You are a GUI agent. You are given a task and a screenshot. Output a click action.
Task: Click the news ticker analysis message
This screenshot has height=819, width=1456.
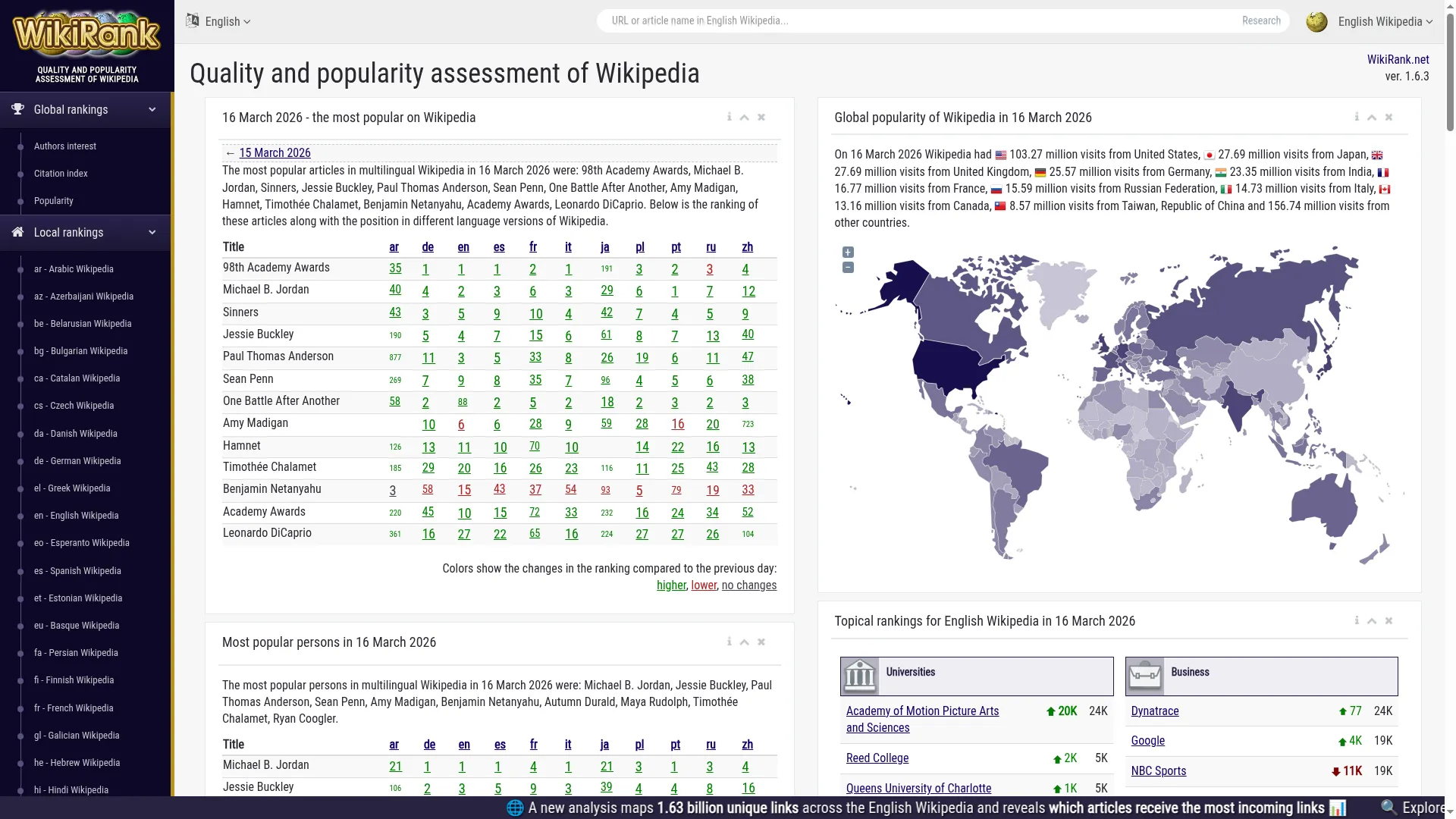[x=926, y=808]
